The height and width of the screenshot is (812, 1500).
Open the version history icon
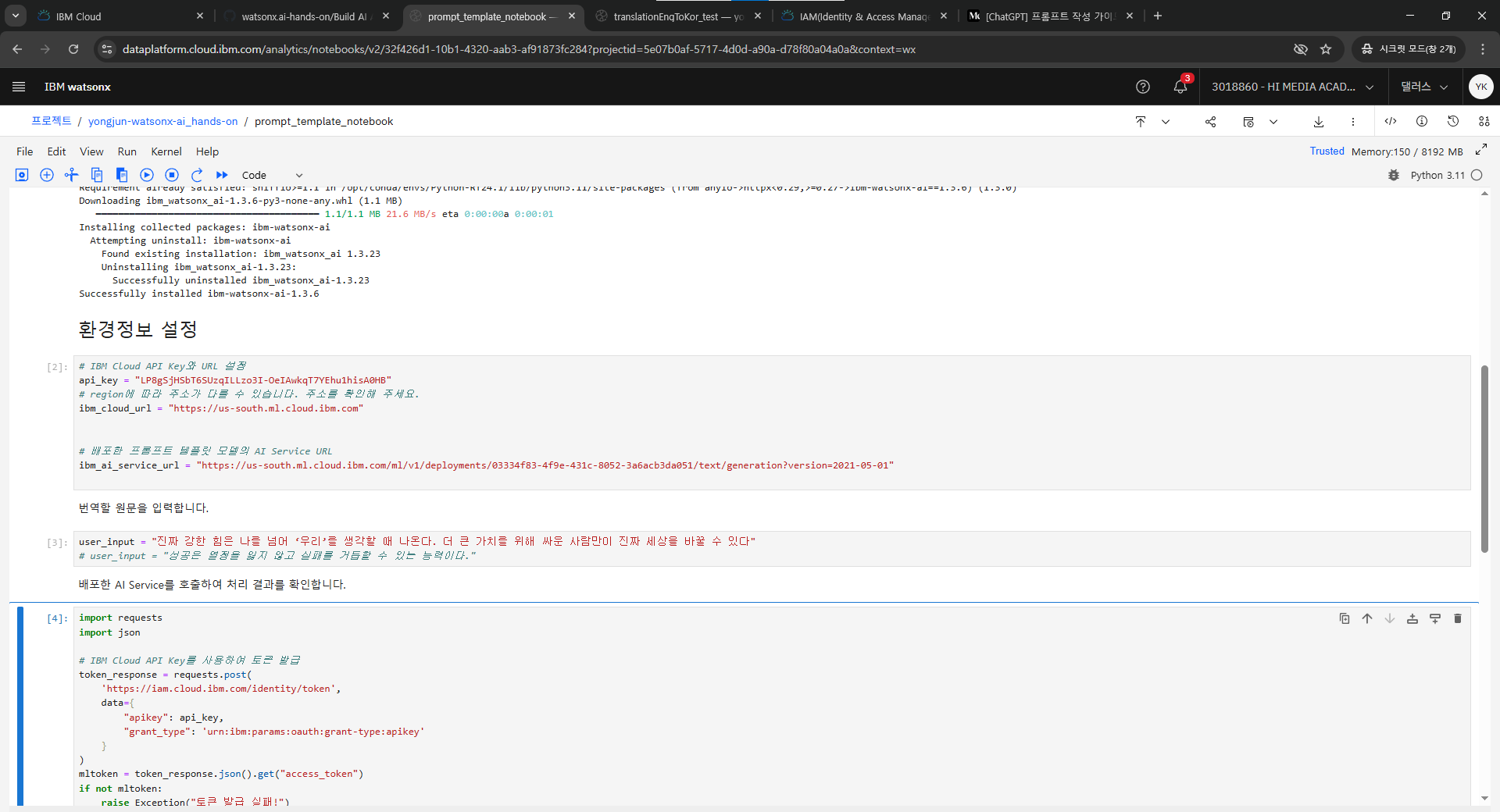tap(1453, 121)
